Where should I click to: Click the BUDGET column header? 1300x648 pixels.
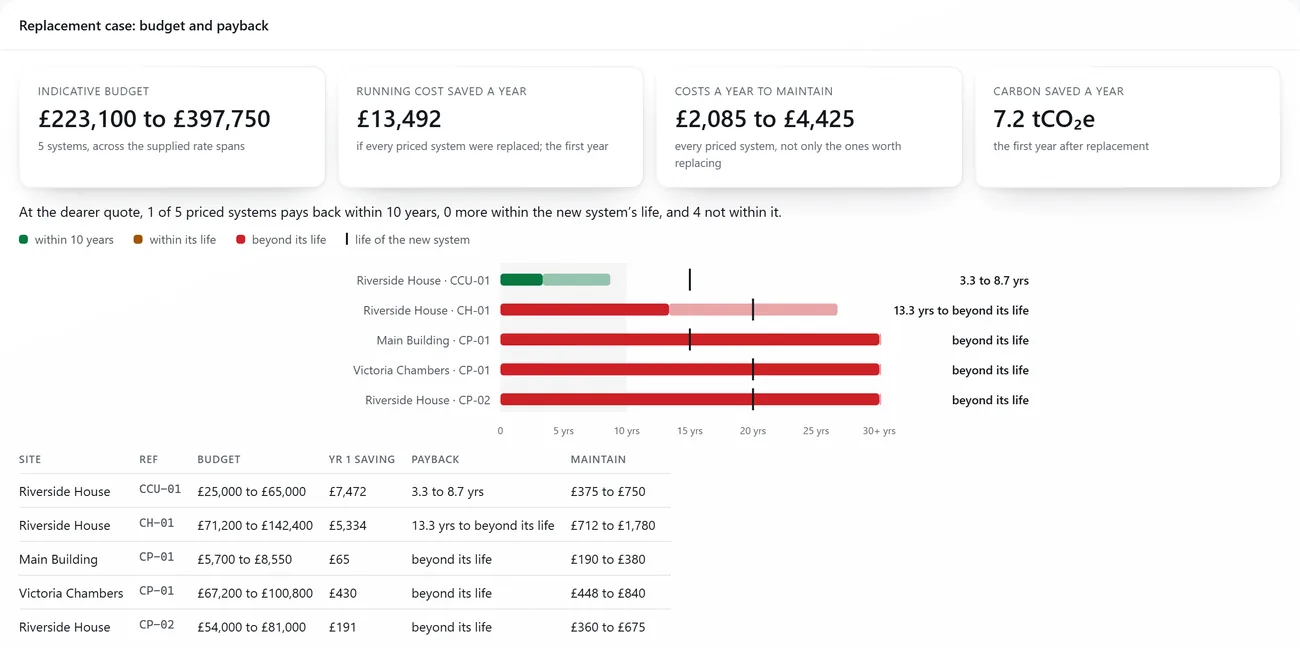click(x=219, y=460)
